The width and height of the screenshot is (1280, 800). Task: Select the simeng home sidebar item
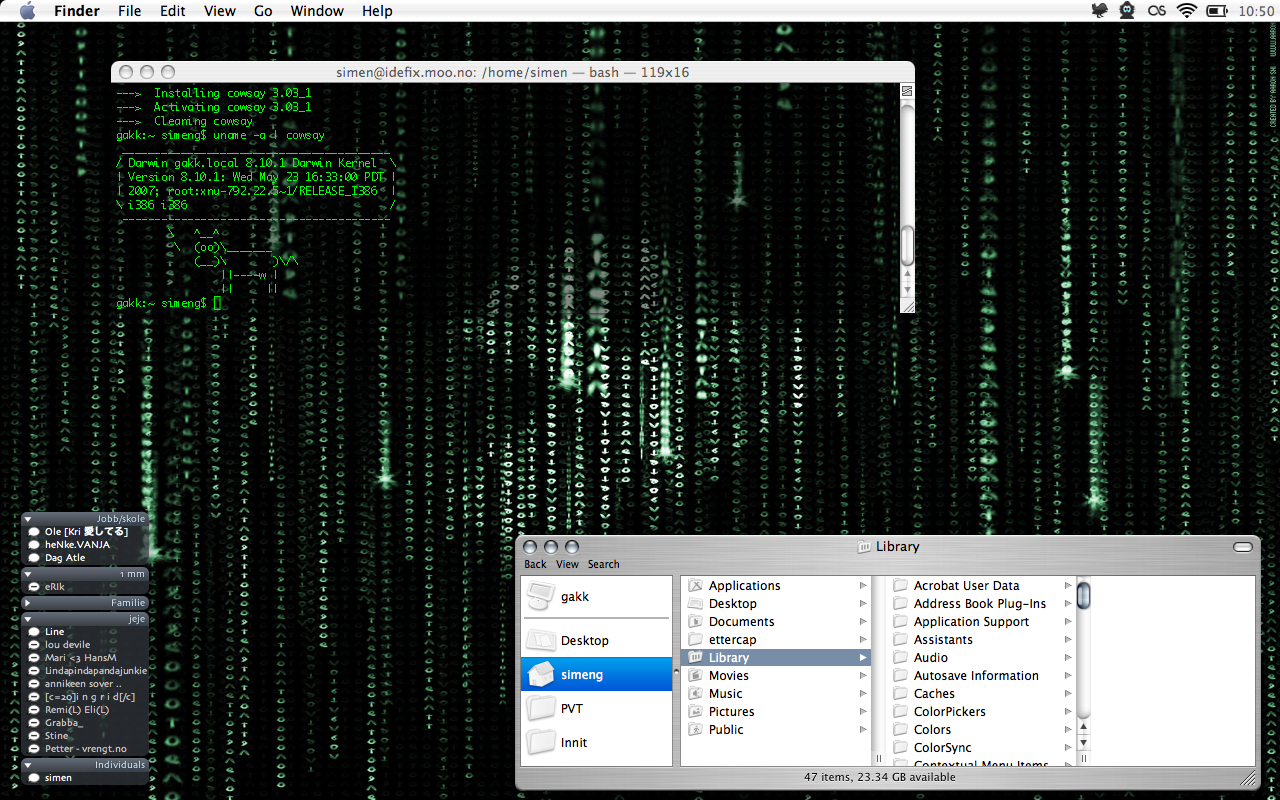point(596,674)
